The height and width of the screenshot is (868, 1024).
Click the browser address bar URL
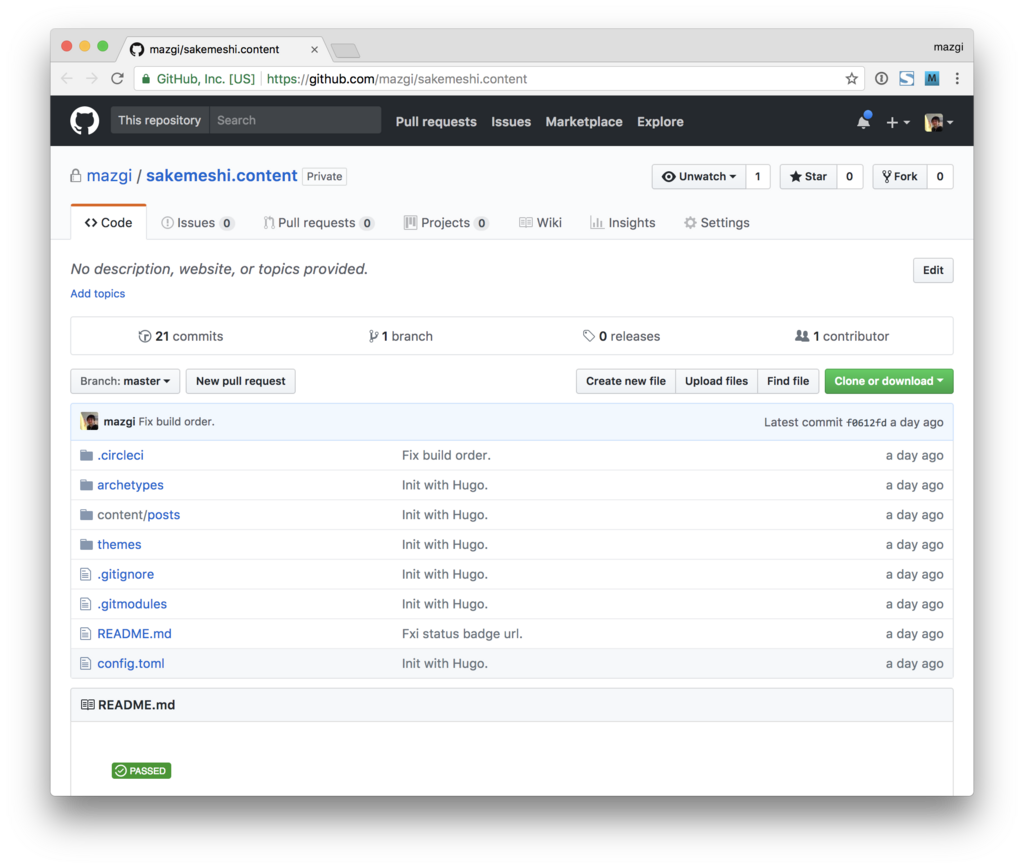397,79
